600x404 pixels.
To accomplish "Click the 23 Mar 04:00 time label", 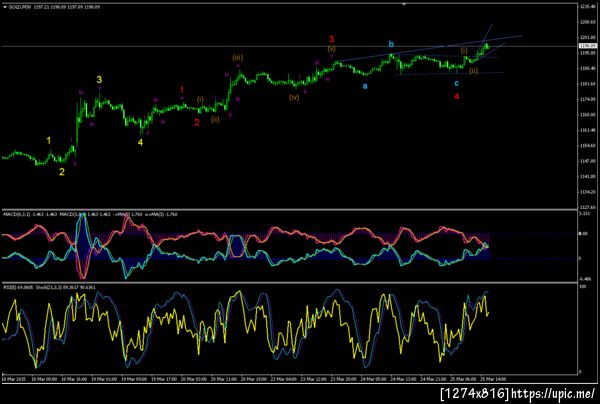I will point(284,379).
